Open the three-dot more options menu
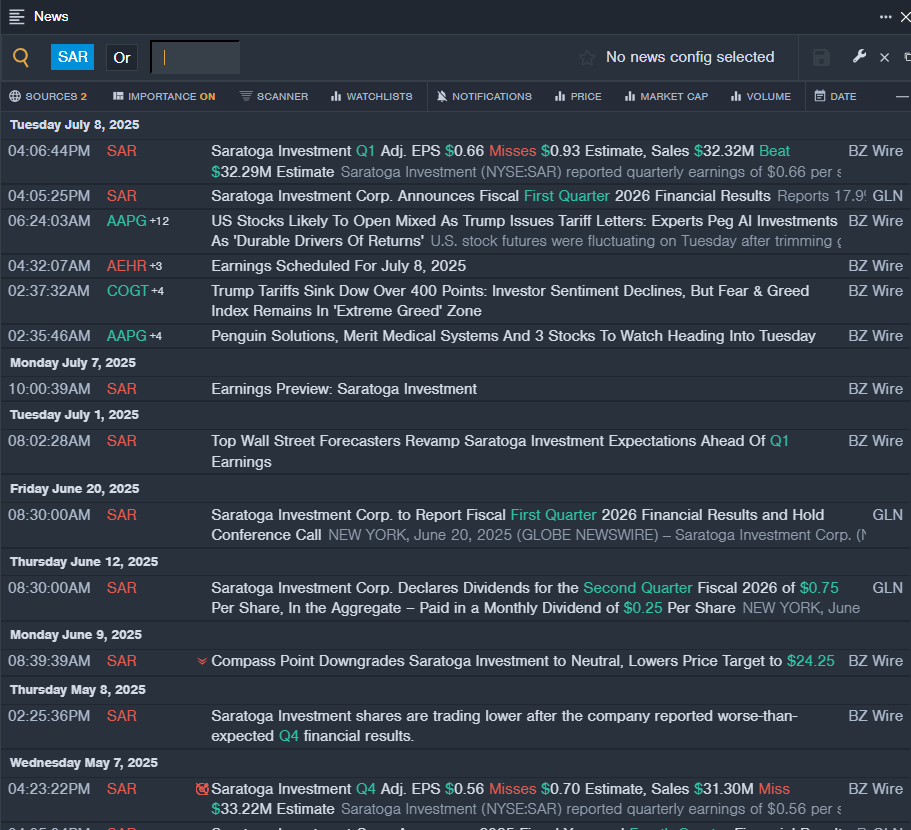The height and width of the screenshot is (830, 911). [x=885, y=17]
